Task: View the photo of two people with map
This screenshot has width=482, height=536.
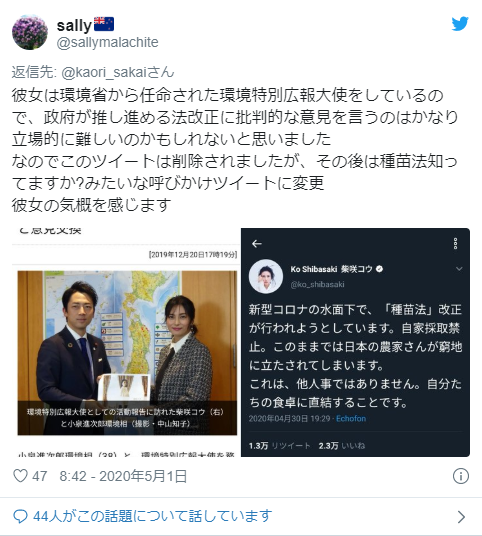Action: point(127,353)
